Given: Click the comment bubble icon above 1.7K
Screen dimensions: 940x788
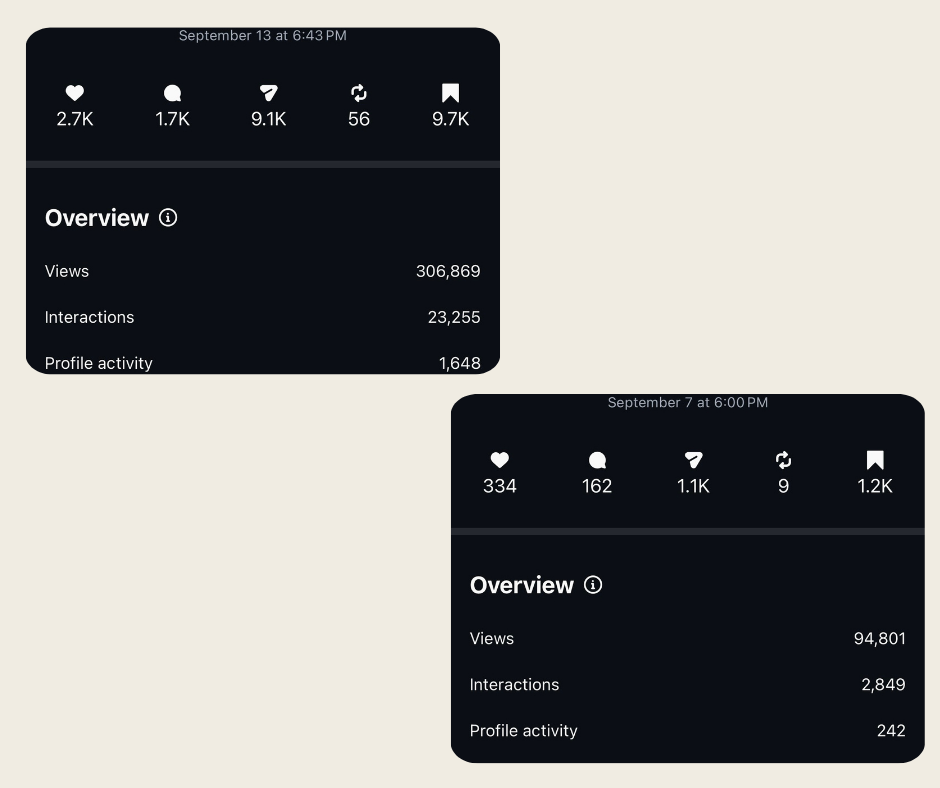Looking at the screenshot, I should [x=172, y=93].
